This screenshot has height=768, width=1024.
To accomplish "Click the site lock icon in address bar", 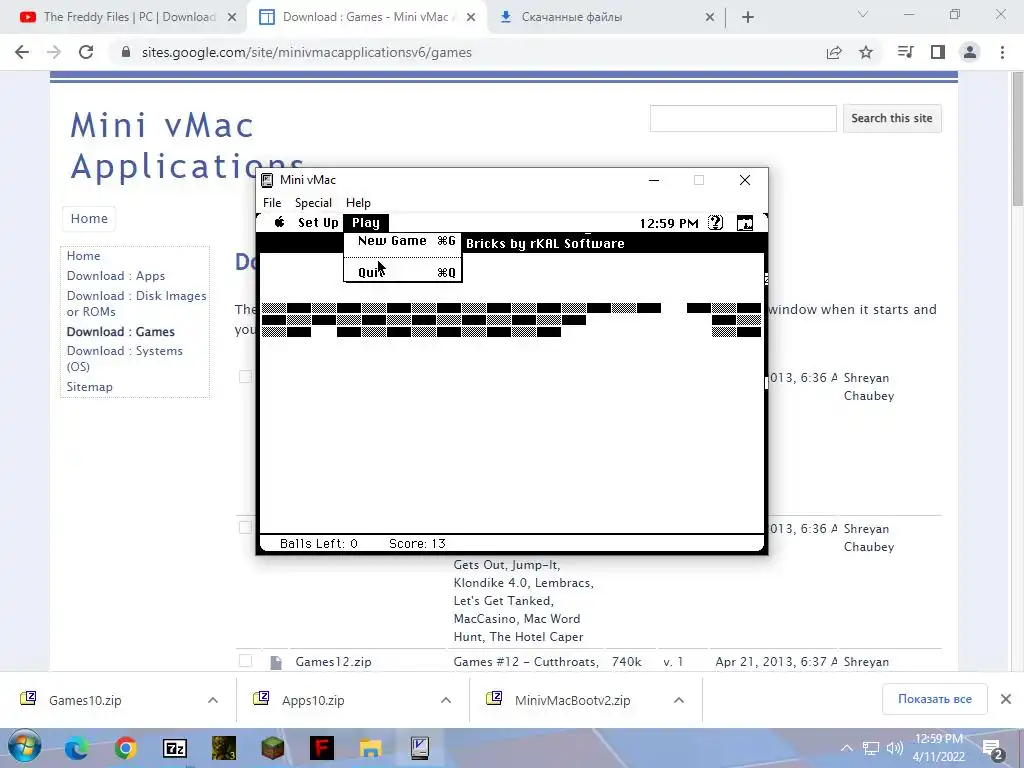I will click(x=126, y=52).
